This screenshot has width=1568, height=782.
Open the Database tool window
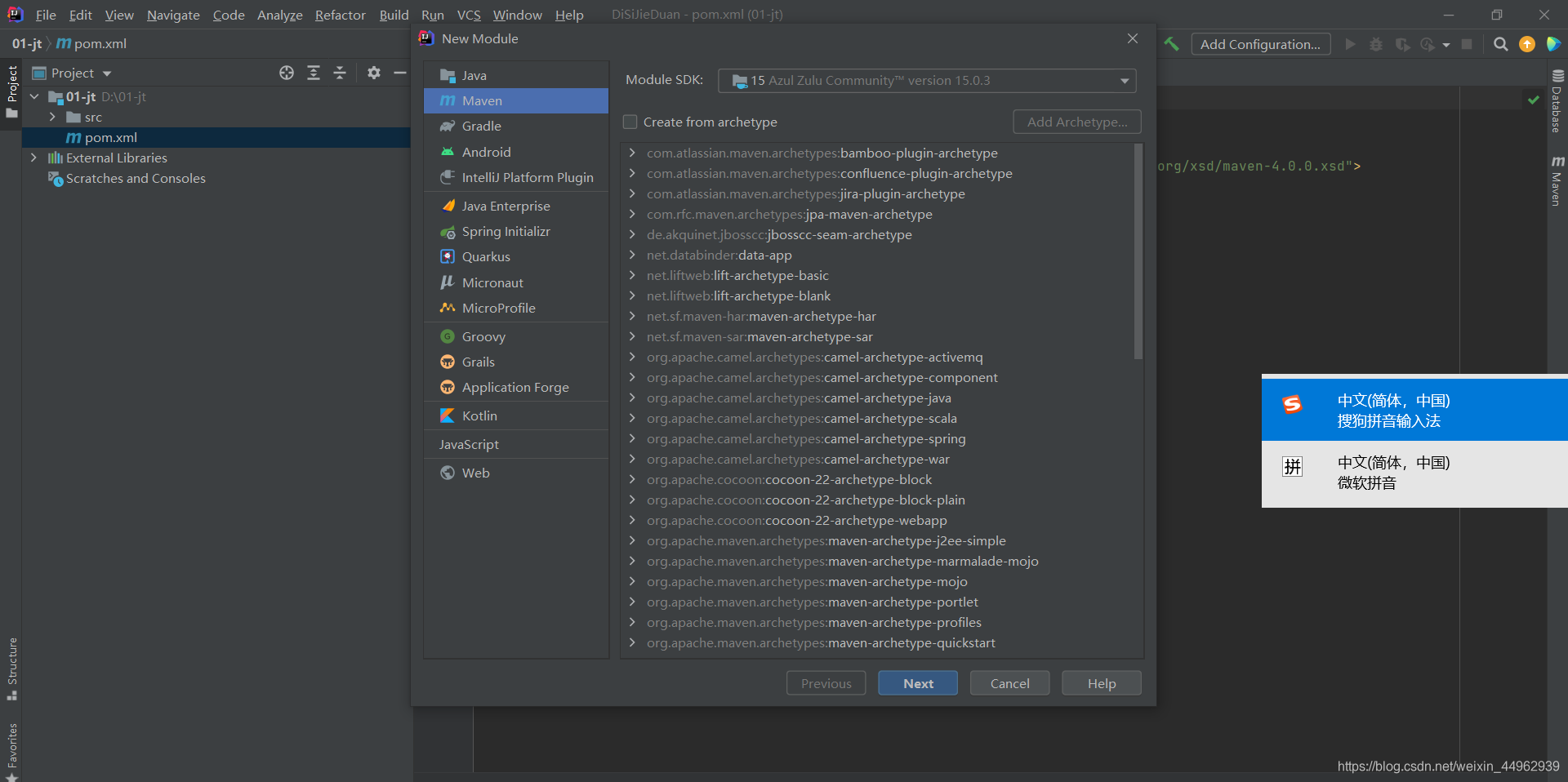tap(1557, 102)
